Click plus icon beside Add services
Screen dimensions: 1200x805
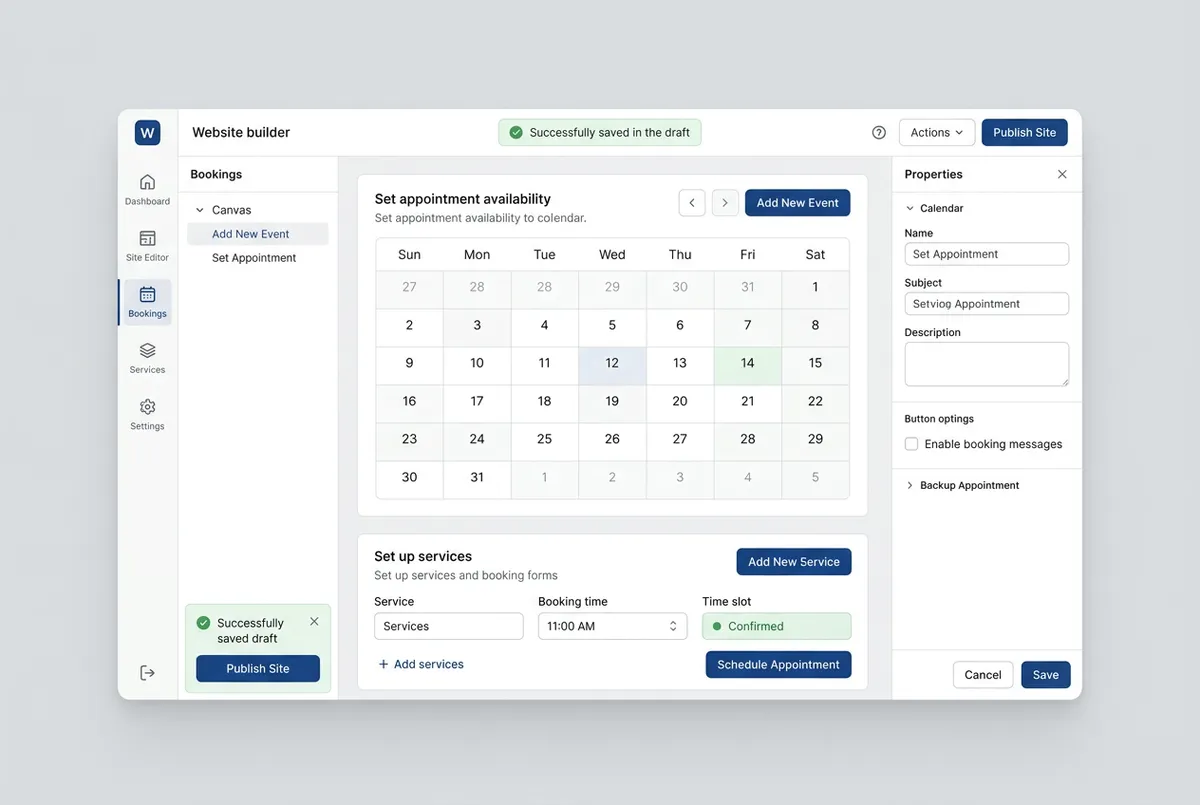point(383,664)
